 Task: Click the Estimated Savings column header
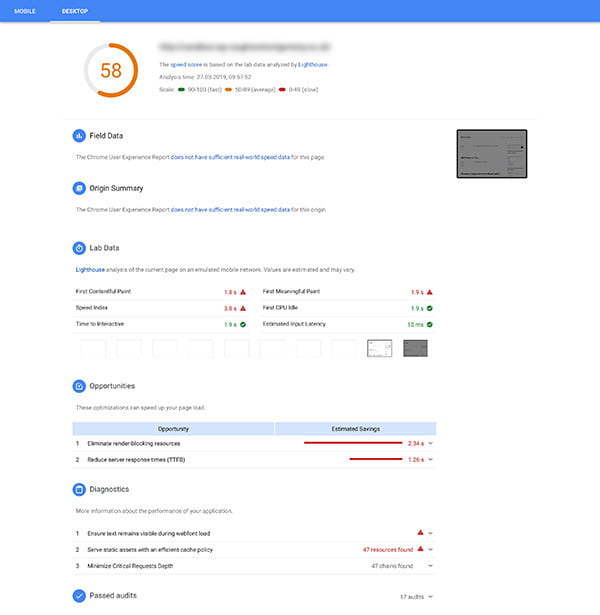356,429
